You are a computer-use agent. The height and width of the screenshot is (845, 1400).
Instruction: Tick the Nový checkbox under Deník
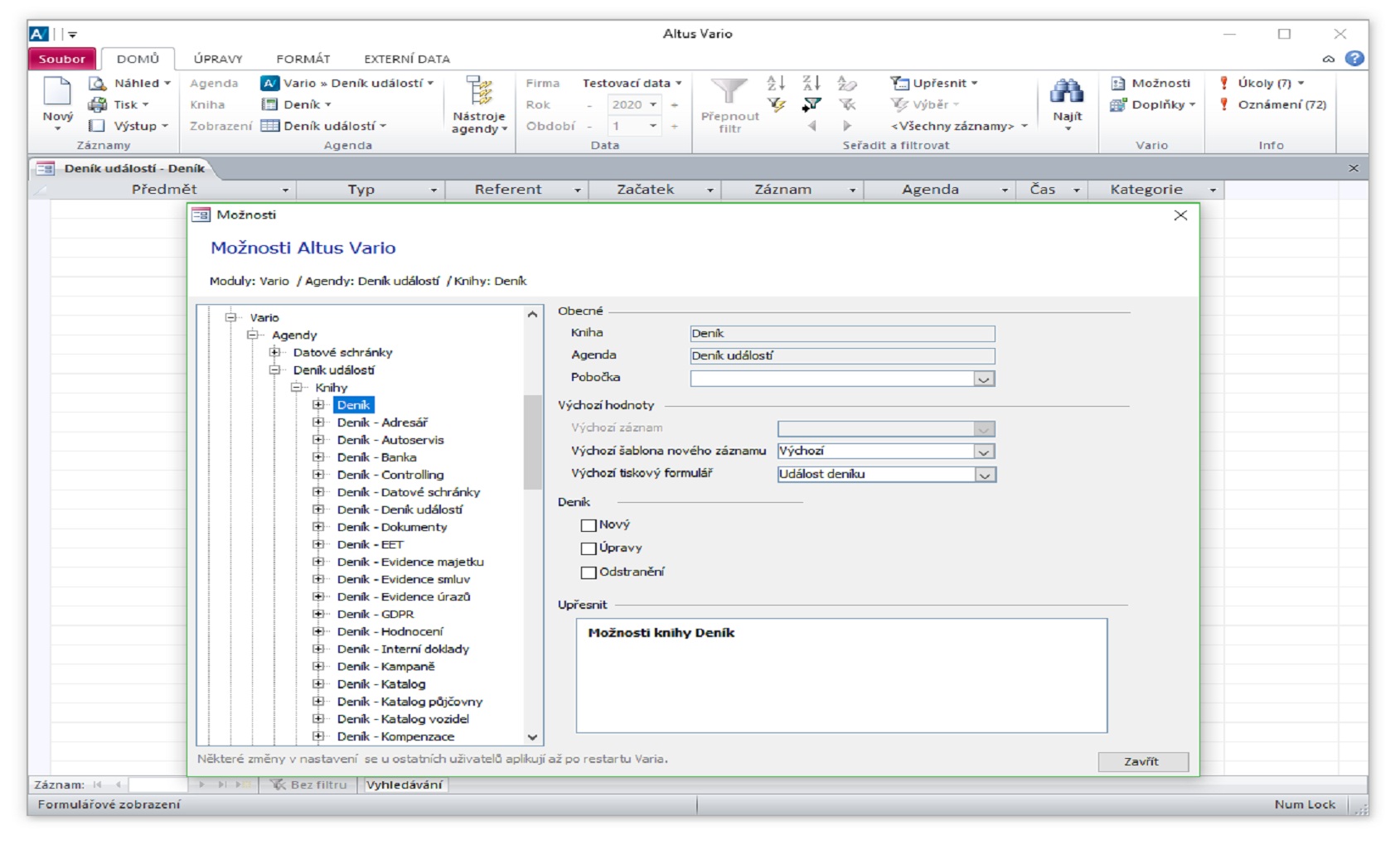pyautogui.click(x=589, y=525)
